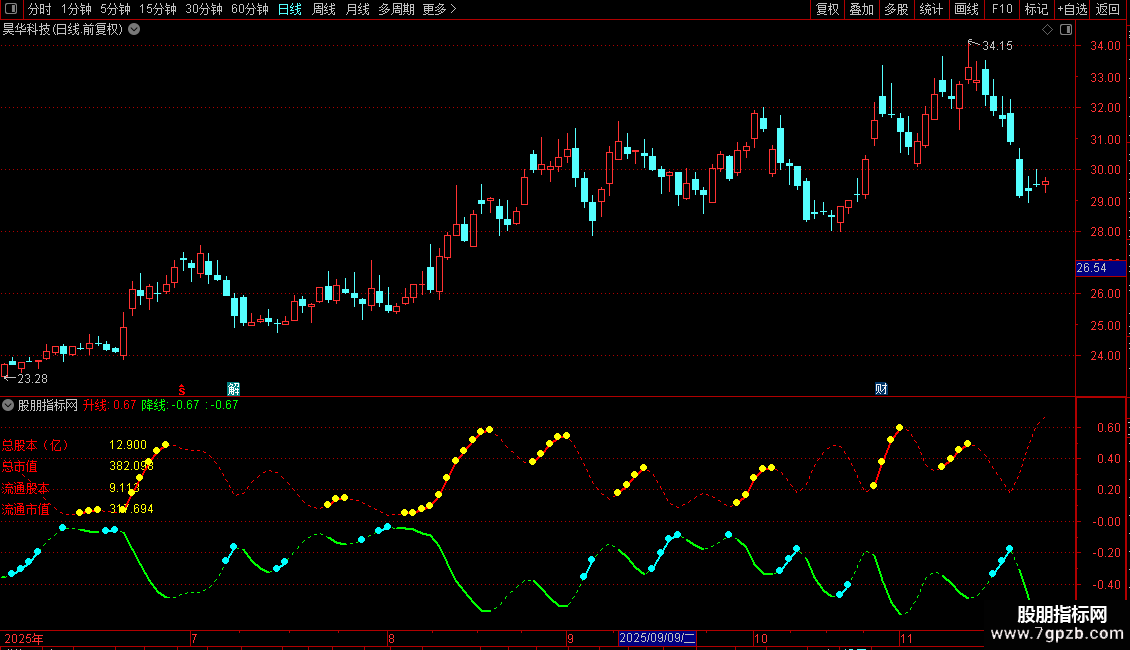Click the 30.00 price axis label

(x=1105, y=170)
